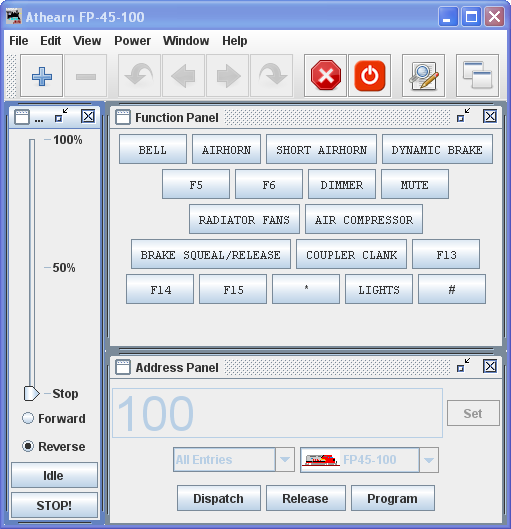Click the # function button
511x529 pixels.
point(452,289)
